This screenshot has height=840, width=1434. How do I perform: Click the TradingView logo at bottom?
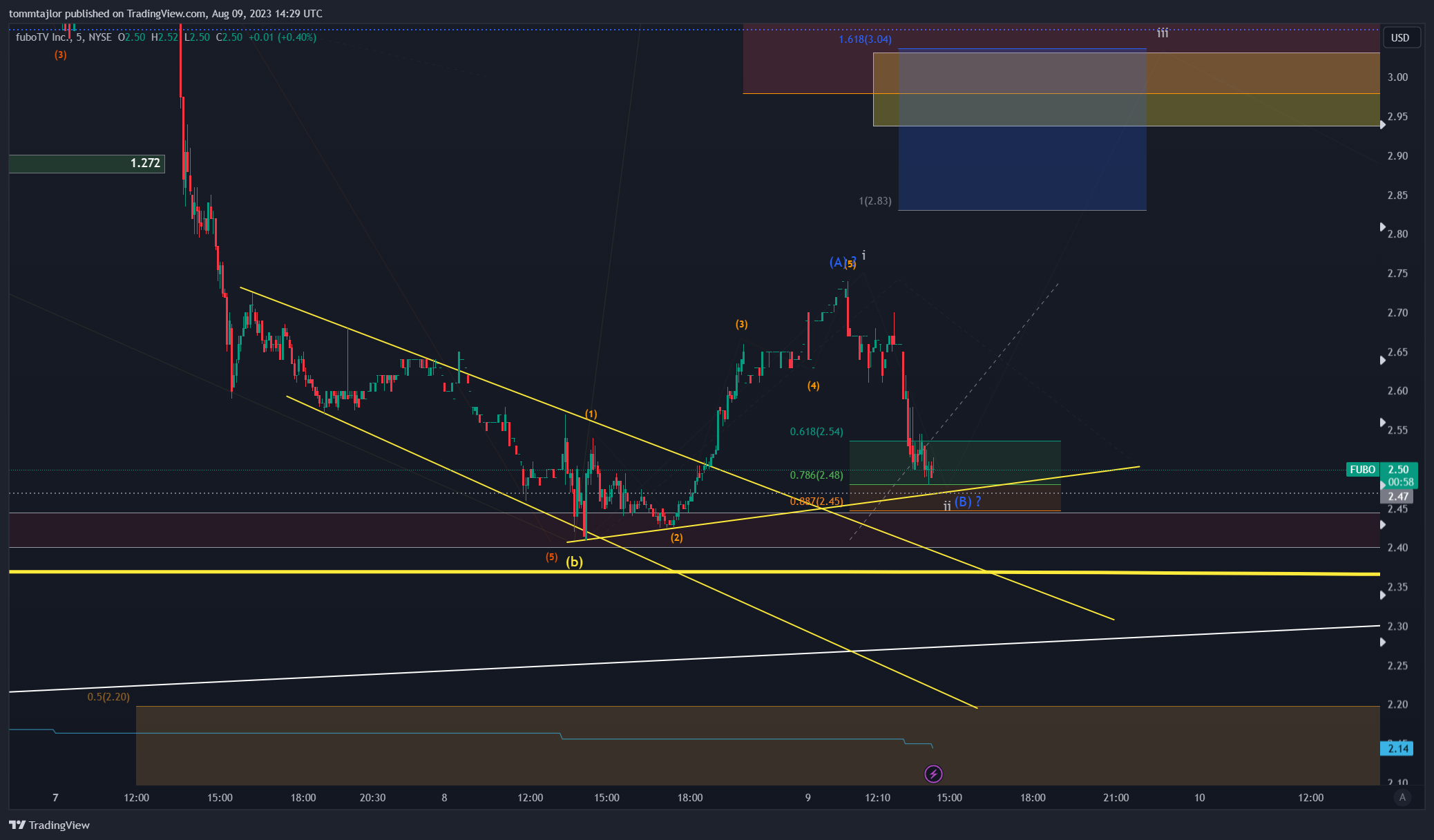(x=49, y=825)
